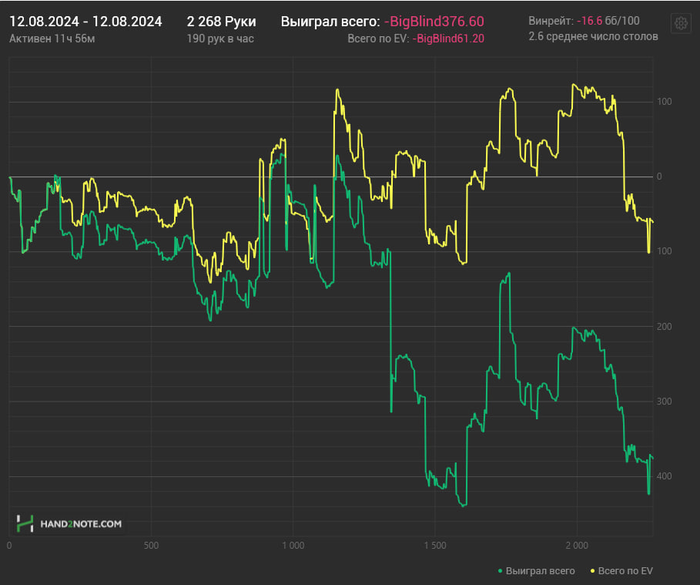Click the date range 12.08.2024 - 12.08.2024
This screenshot has width=700, height=585.
[x=86, y=21]
